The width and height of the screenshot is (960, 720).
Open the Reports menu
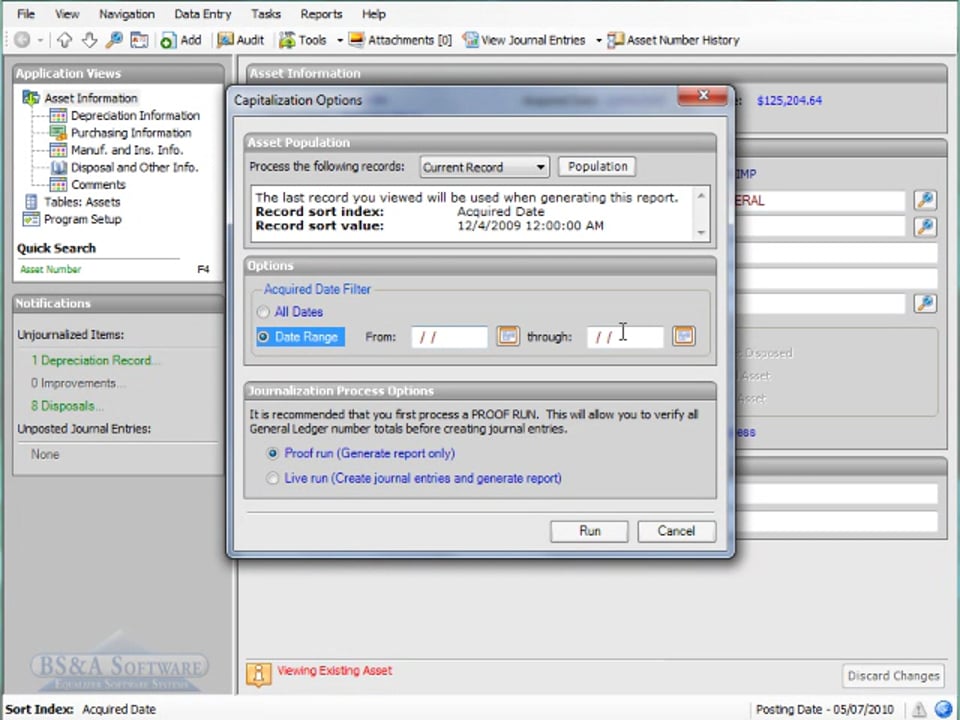click(321, 13)
